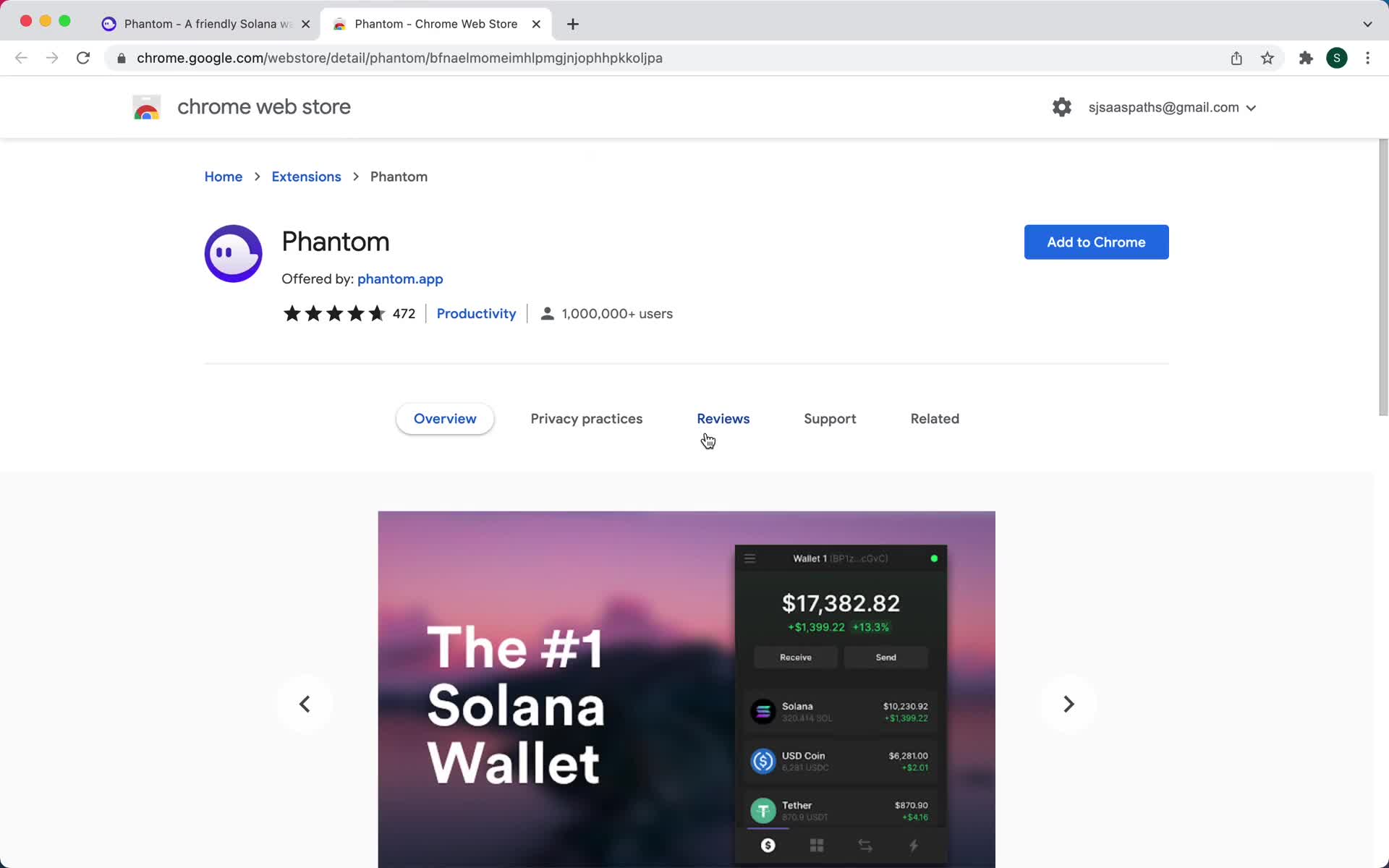This screenshot has height=868, width=1389.
Task: Click the Chrome settings gear icon
Action: tap(1062, 107)
